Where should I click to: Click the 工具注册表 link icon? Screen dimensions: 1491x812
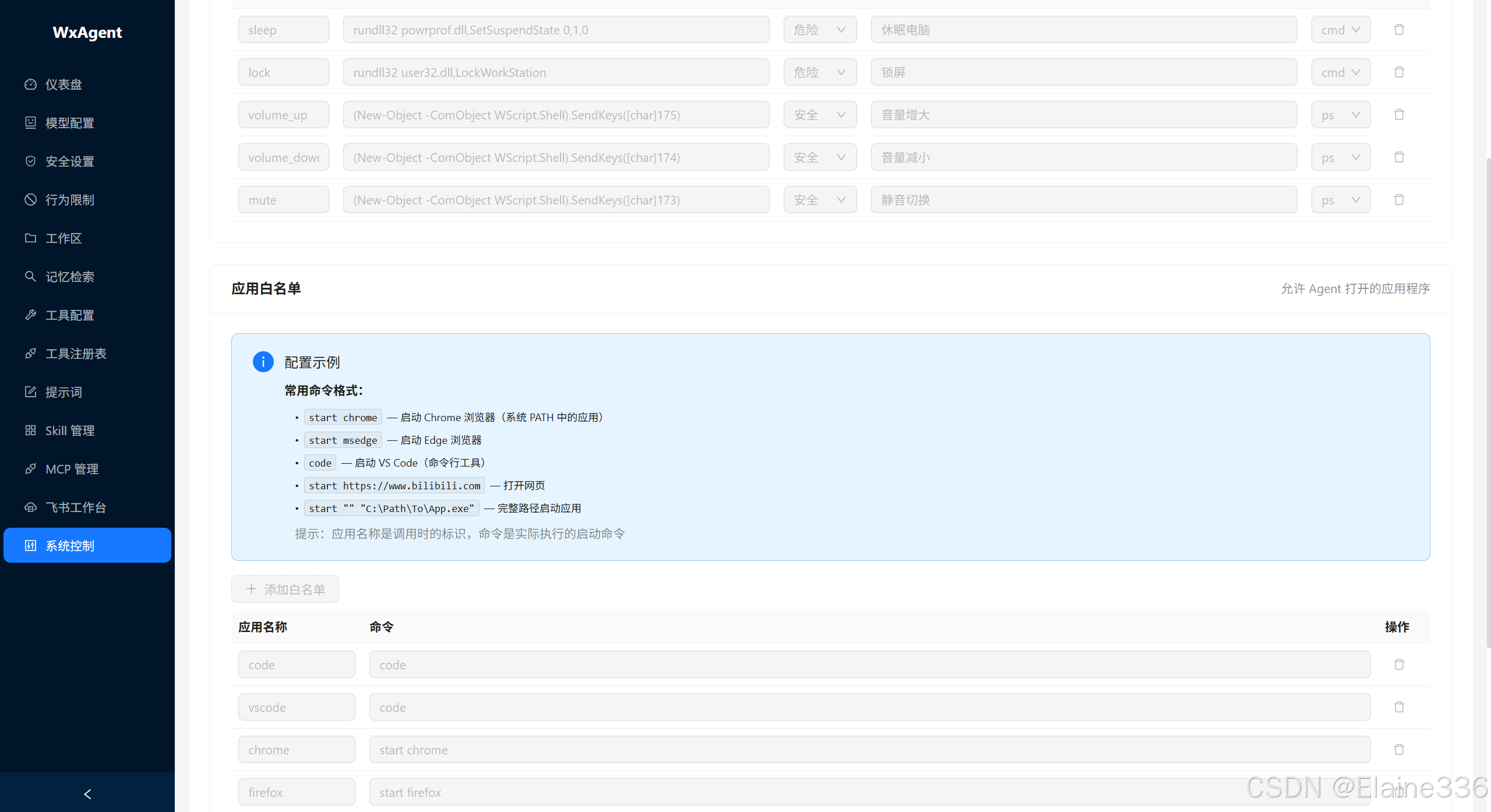[30, 354]
